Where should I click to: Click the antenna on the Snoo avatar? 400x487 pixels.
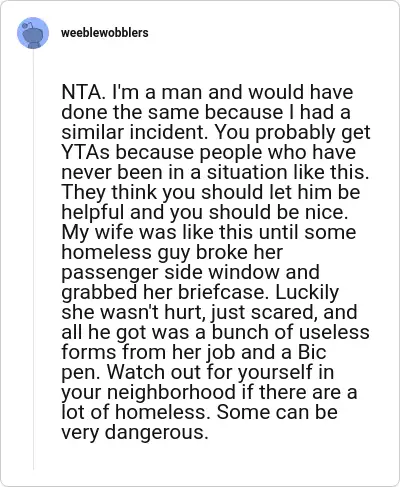(28, 25)
